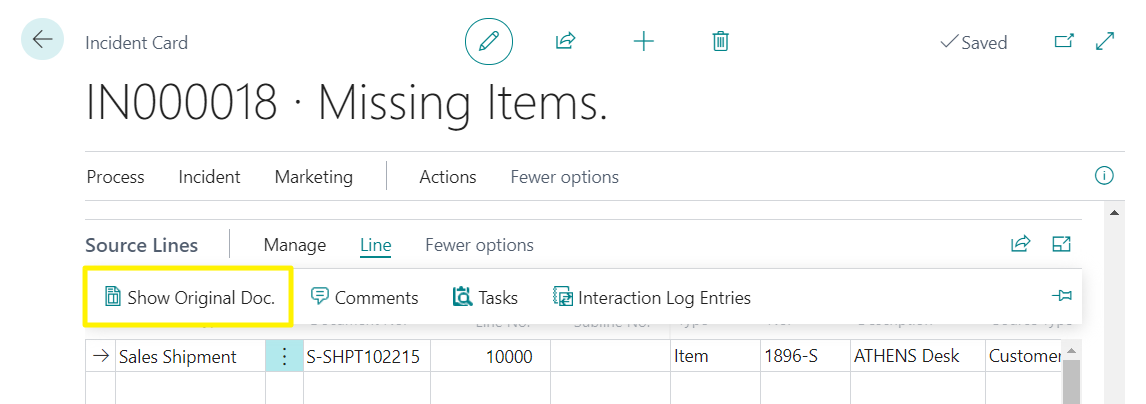Select the Manage tab in Source Lines
The height and width of the screenshot is (404, 1146).
tap(294, 245)
